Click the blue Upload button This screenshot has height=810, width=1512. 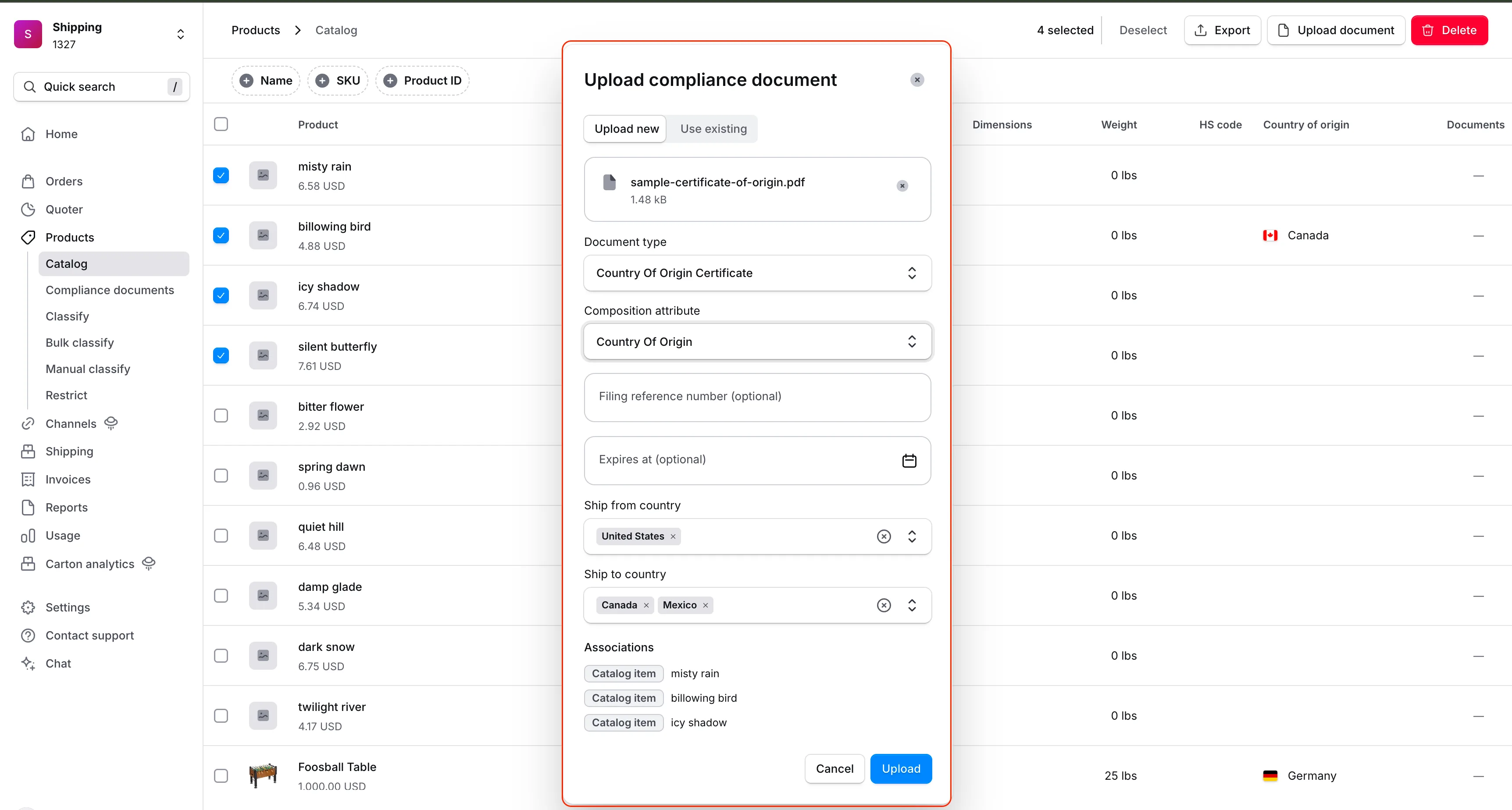[x=901, y=768]
